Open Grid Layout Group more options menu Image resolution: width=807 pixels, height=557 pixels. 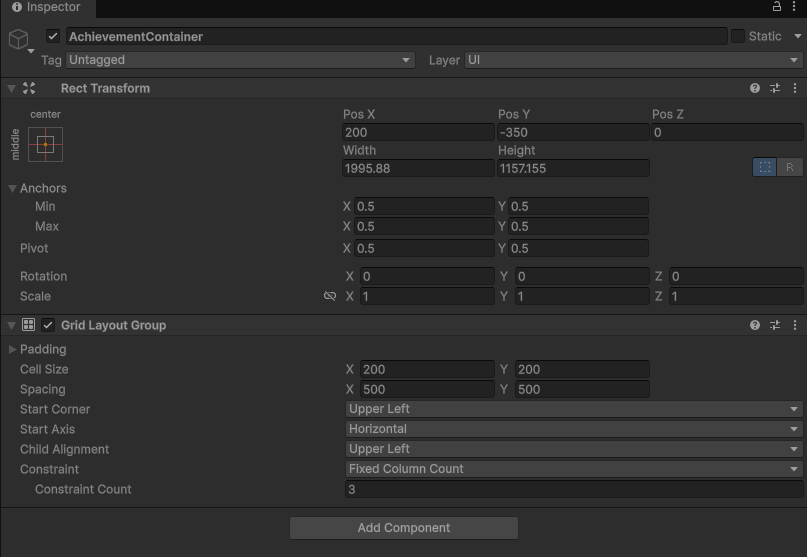(x=795, y=325)
